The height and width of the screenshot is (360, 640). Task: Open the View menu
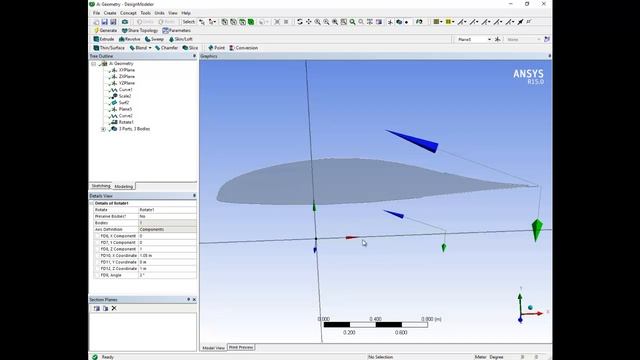pos(173,13)
